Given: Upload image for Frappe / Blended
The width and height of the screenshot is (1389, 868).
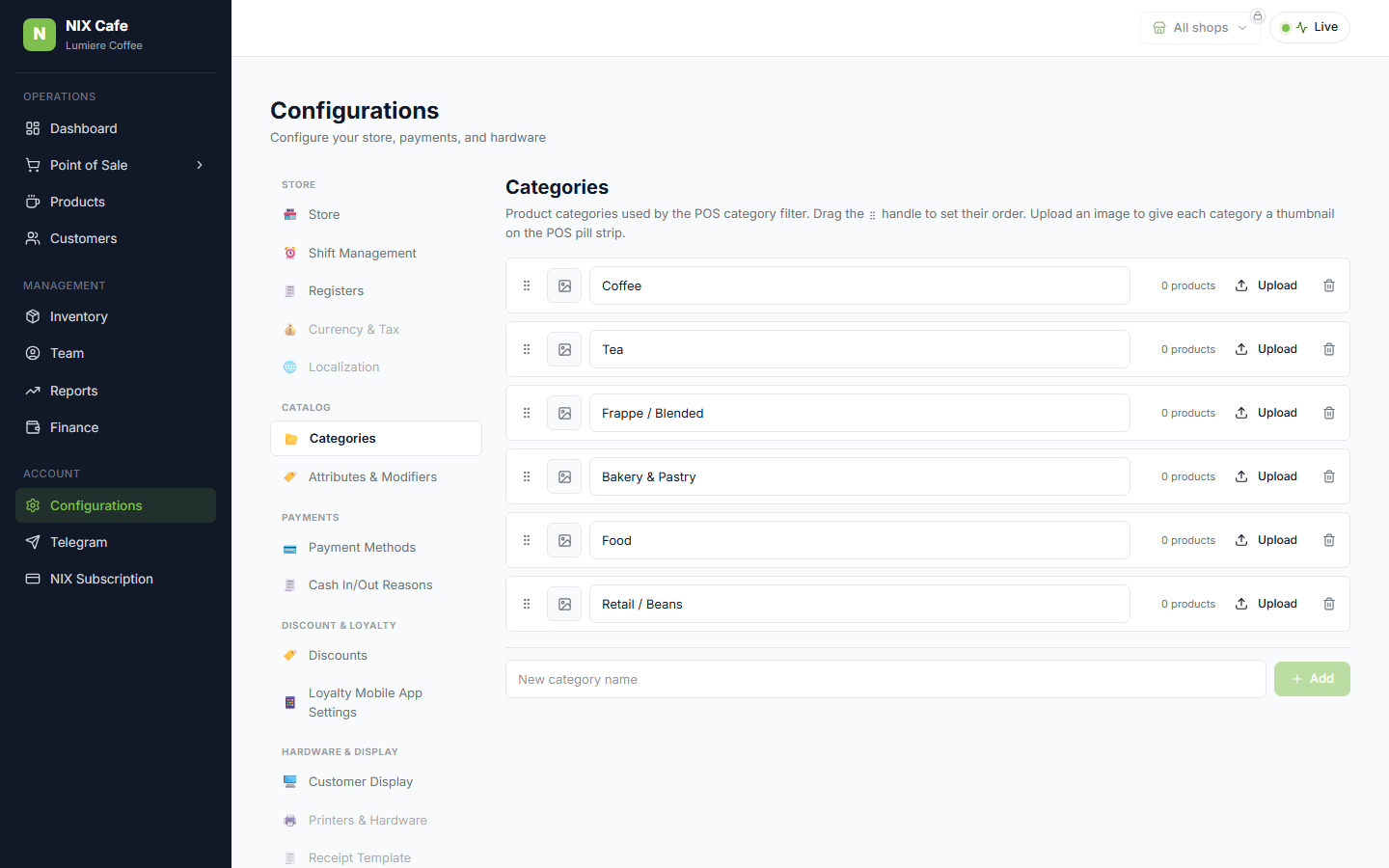Looking at the screenshot, I should 1266,413.
